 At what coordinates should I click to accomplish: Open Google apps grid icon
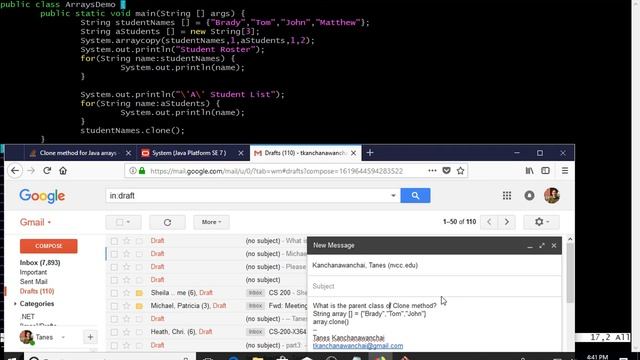507,196
